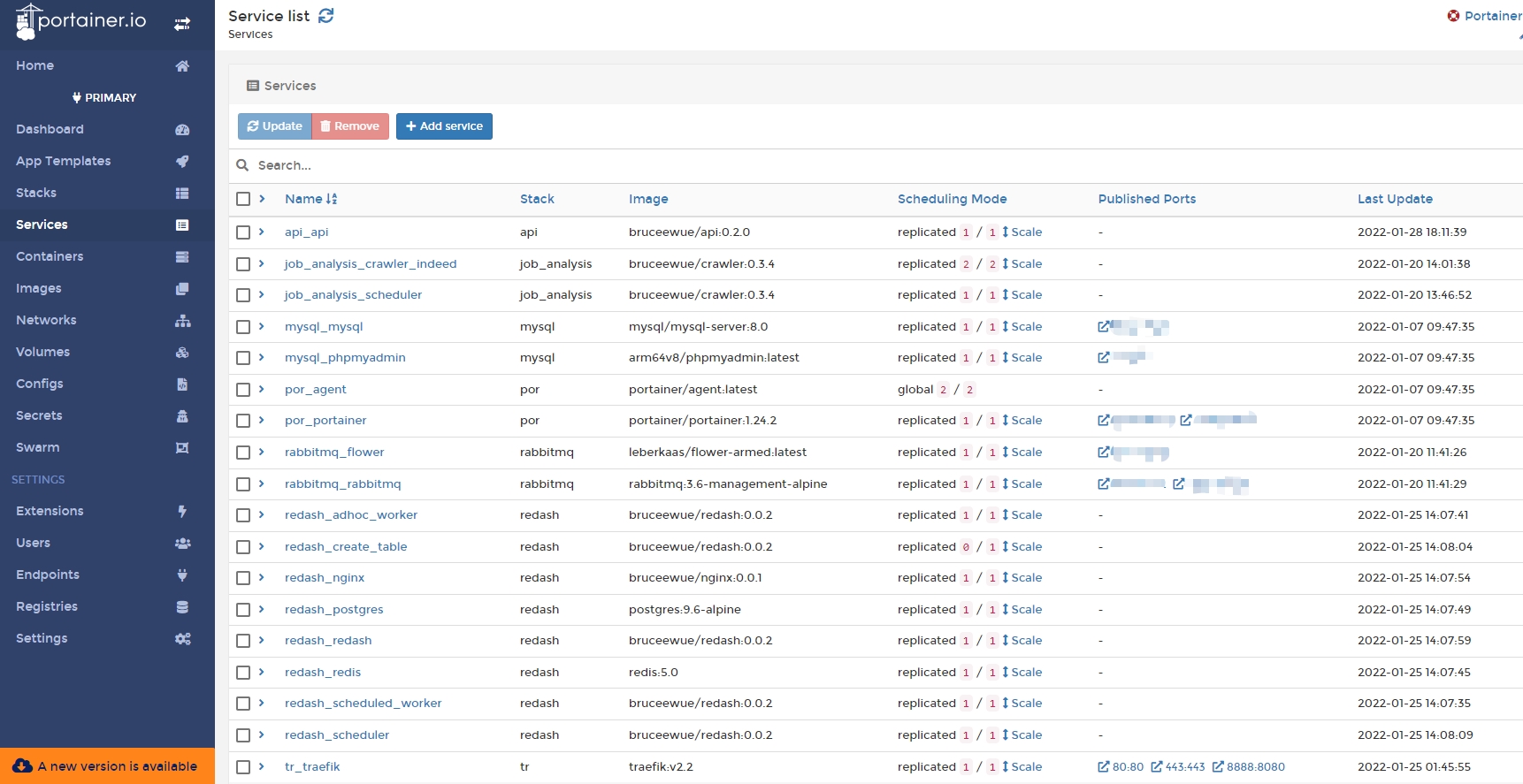The image size is (1523, 784).
Task: Click the Portainer logo
Action: click(x=80, y=22)
